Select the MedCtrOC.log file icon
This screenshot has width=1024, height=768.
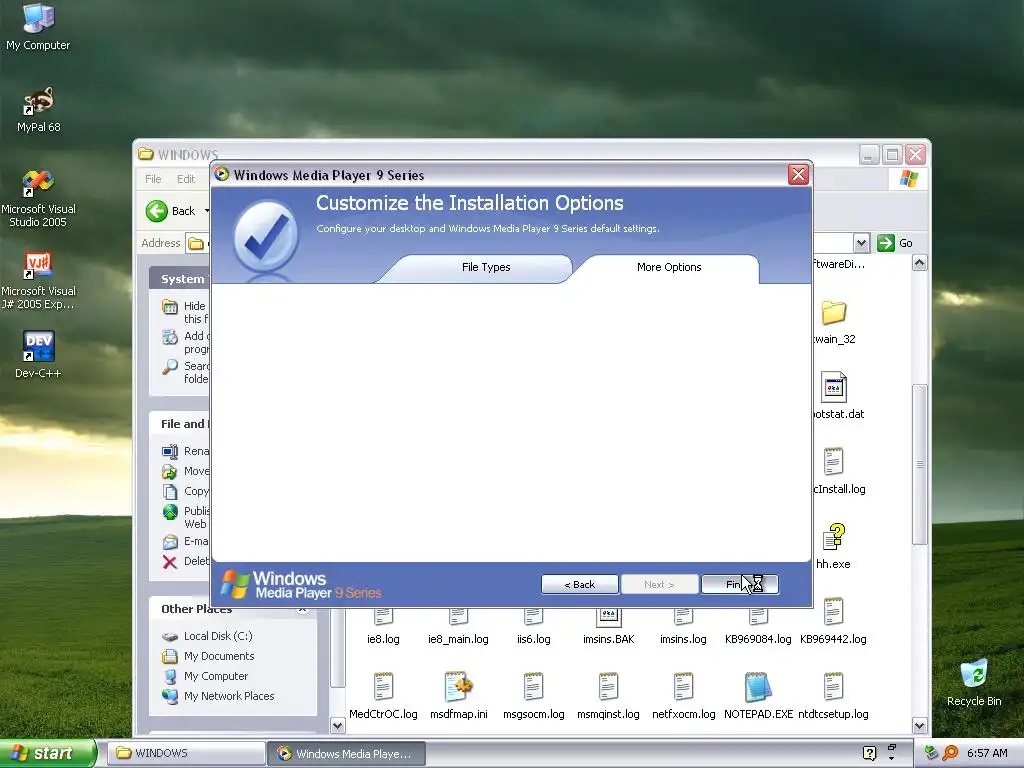[383, 687]
